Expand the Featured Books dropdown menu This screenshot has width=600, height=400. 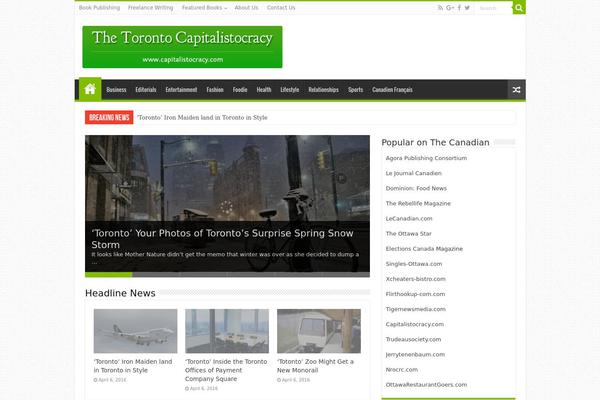204,8
